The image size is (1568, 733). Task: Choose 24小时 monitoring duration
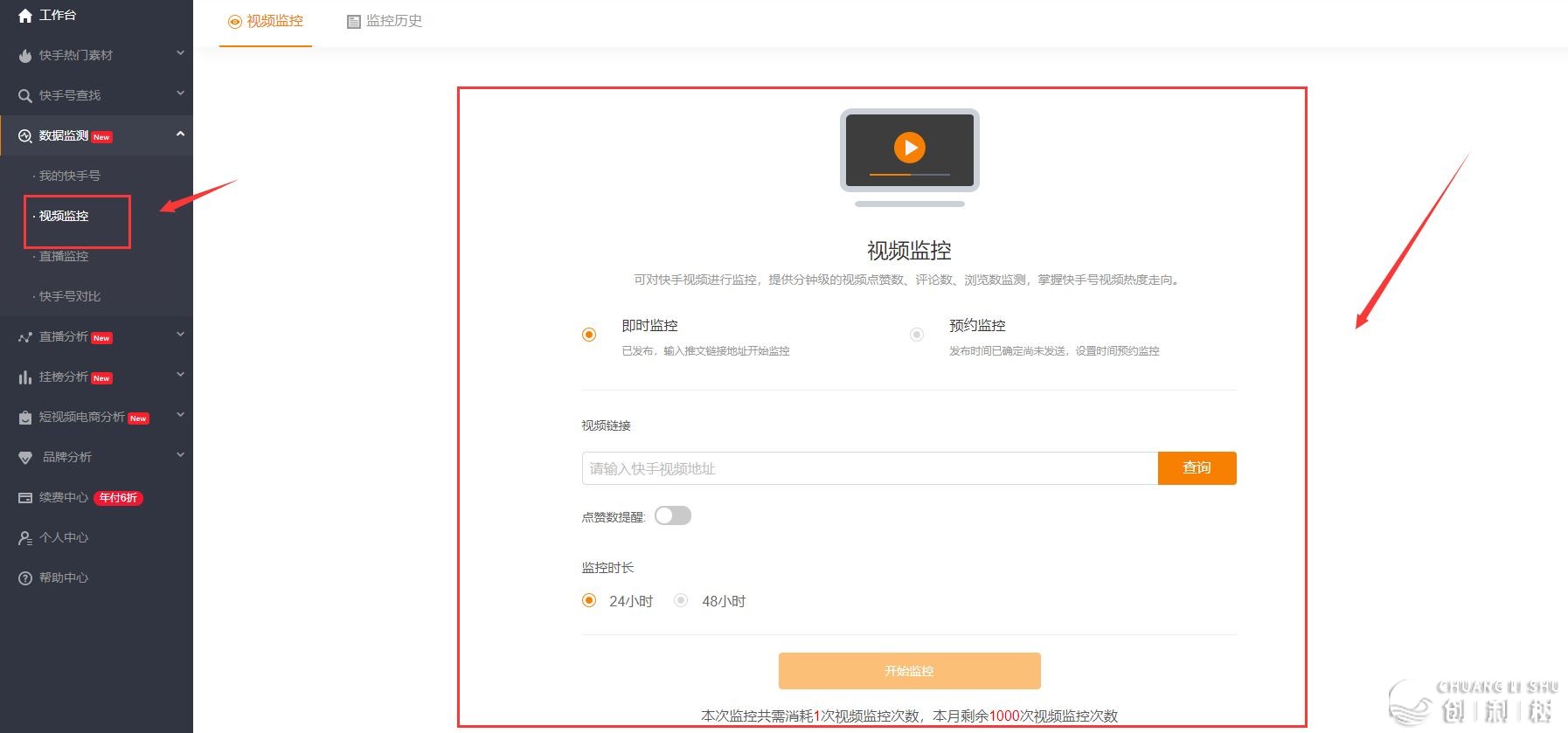589,600
